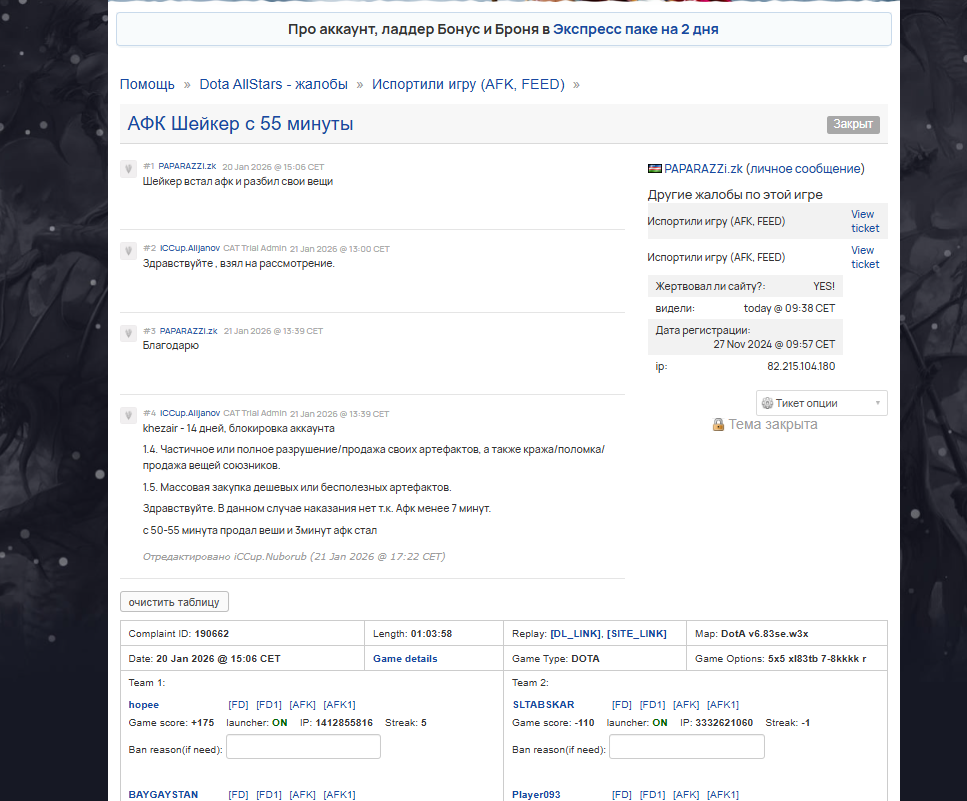The height and width of the screenshot is (801, 967).
Task: Focus Ban reason field for hopee
Action: [x=303, y=747]
